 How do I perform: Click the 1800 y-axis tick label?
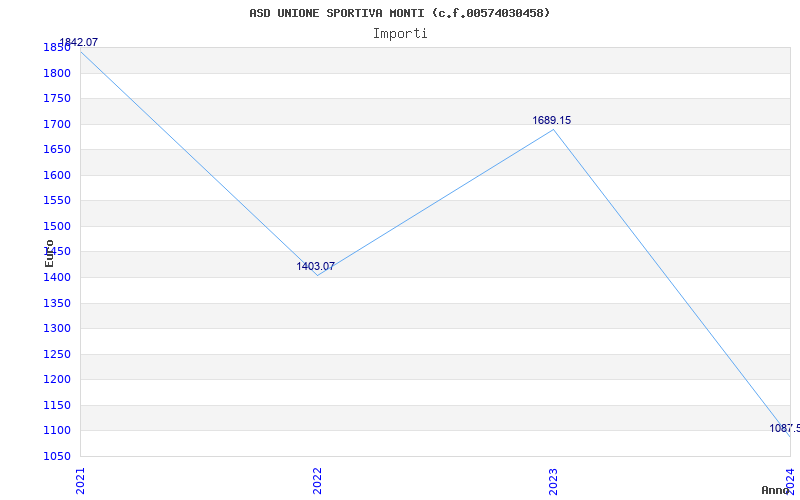point(57,73)
